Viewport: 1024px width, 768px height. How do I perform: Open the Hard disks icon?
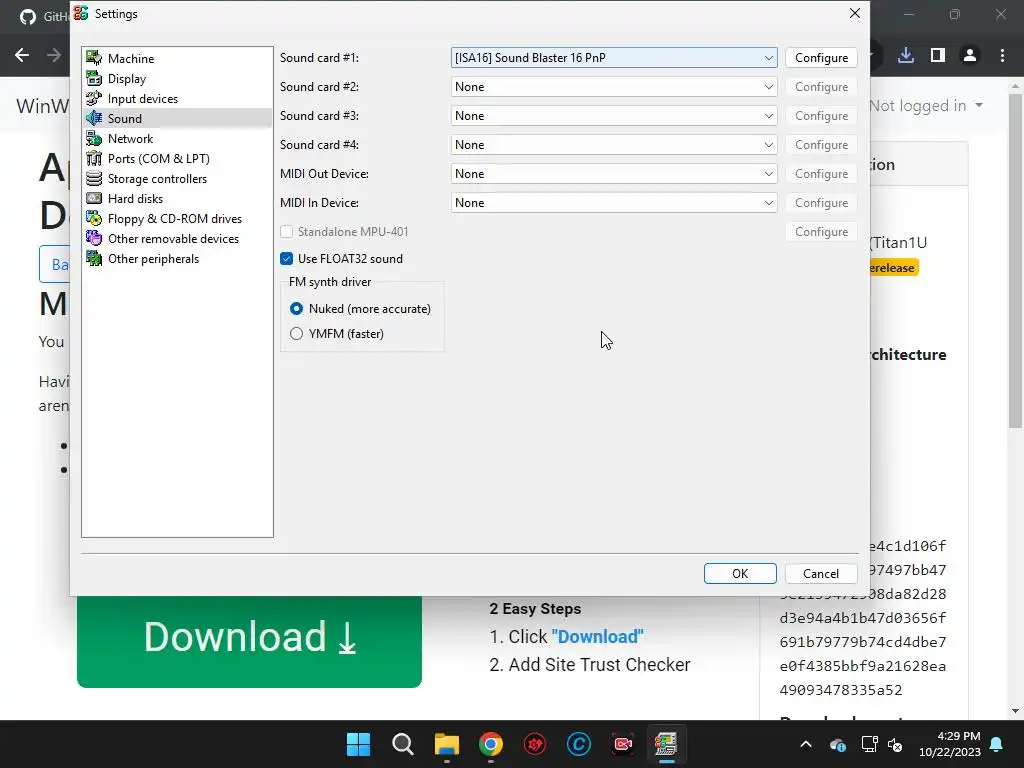tap(94, 199)
